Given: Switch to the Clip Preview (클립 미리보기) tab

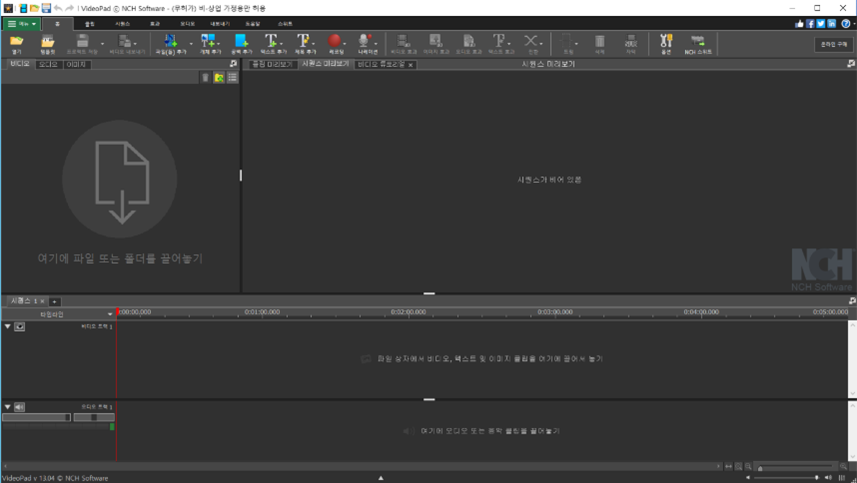Looking at the screenshot, I should pyautogui.click(x=272, y=64).
